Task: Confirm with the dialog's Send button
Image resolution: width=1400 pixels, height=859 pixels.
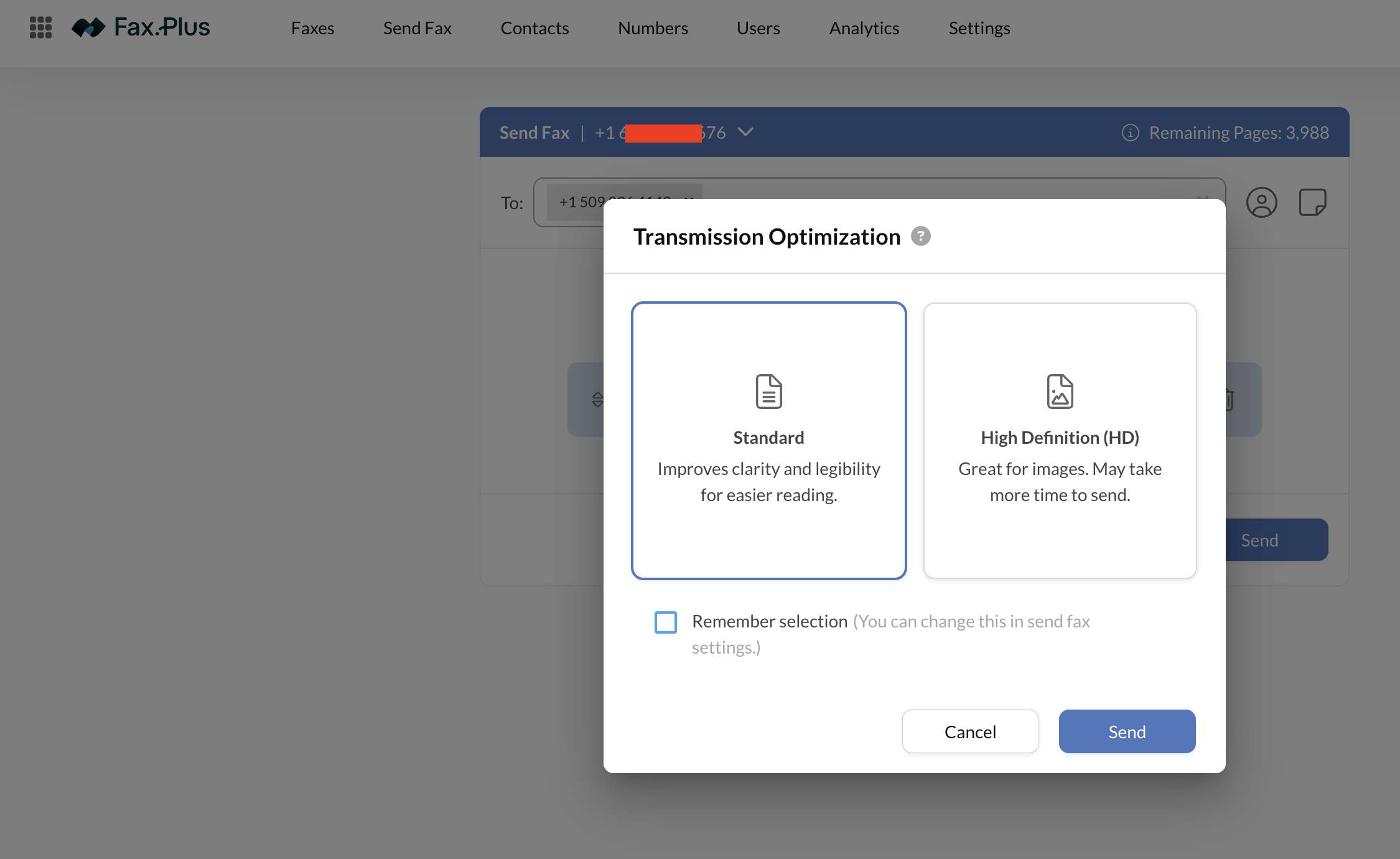Action: tap(1127, 731)
